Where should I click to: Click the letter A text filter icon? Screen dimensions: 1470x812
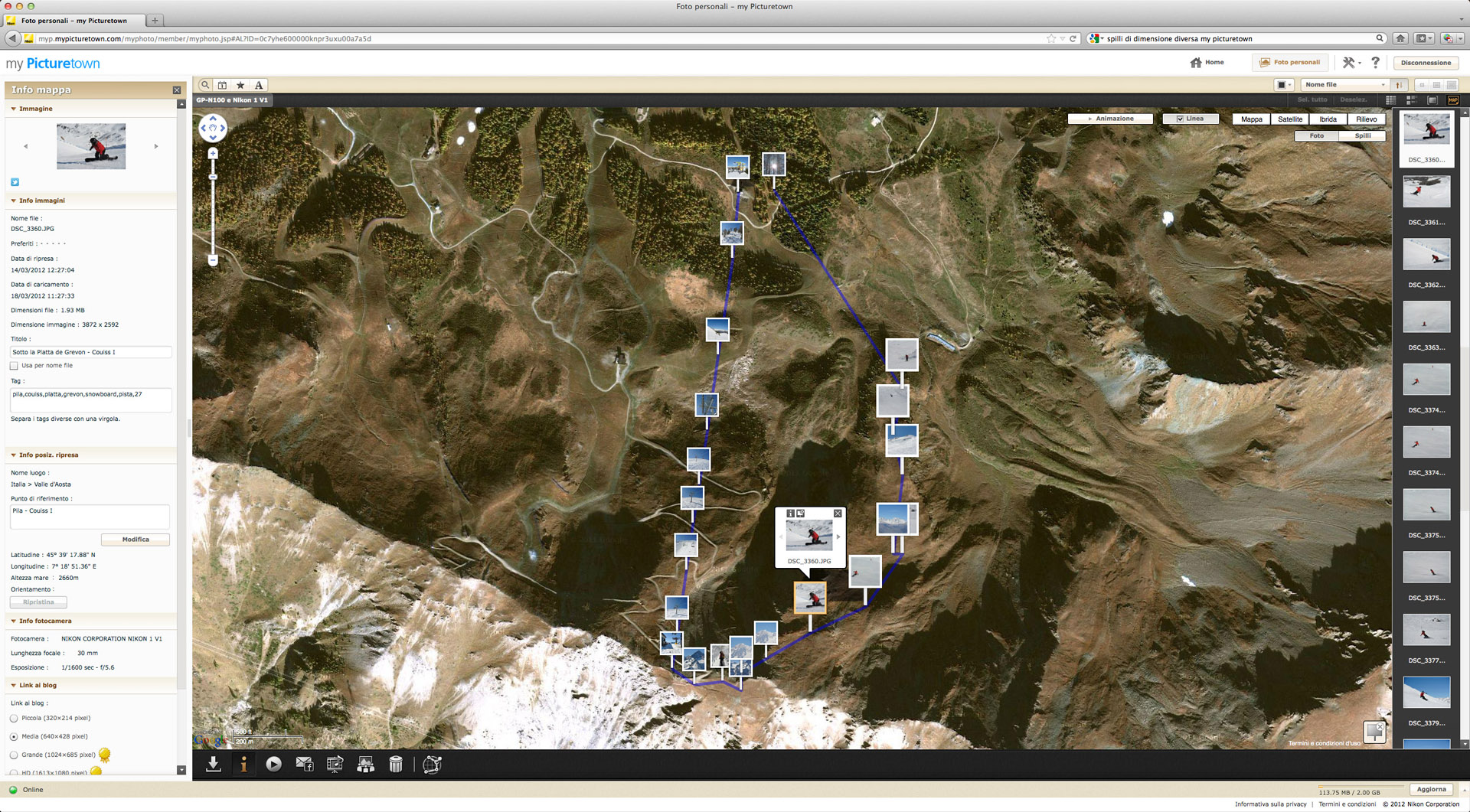point(259,85)
